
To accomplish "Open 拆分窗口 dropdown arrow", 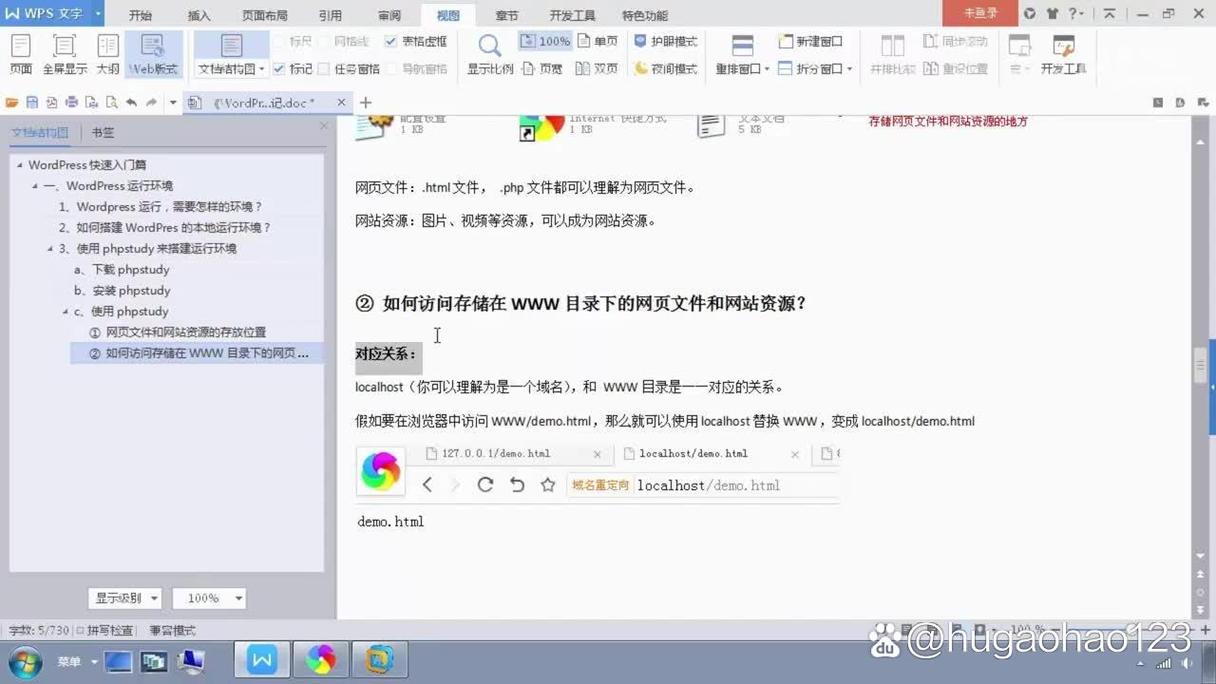I will [x=849, y=69].
